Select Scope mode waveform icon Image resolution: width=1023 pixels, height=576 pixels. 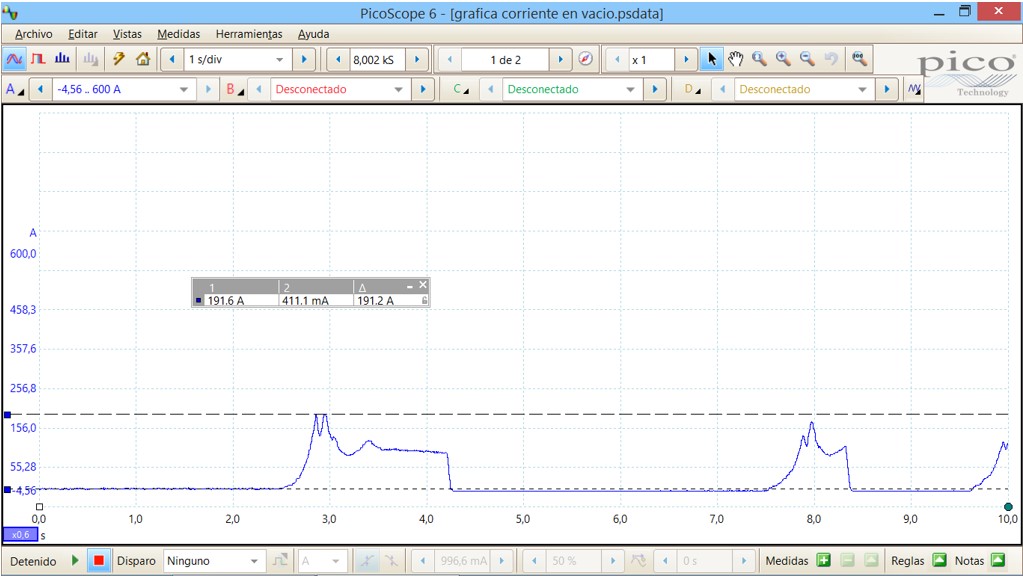(14, 59)
